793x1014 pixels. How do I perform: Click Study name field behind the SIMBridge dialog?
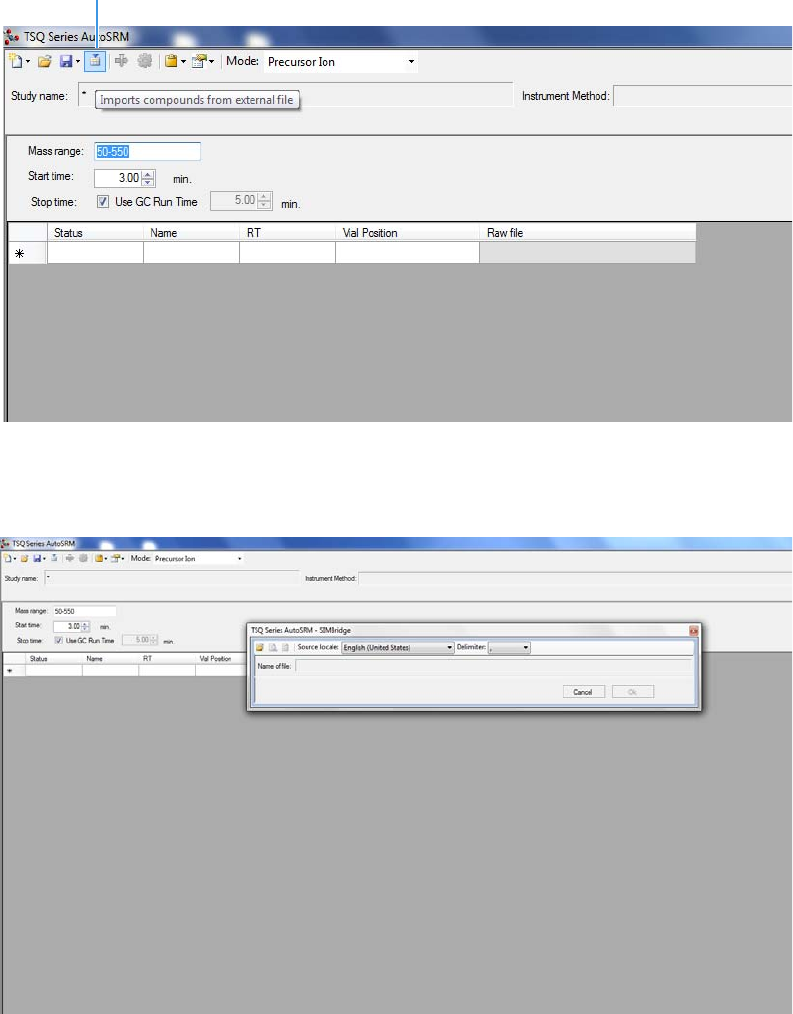coord(171,577)
